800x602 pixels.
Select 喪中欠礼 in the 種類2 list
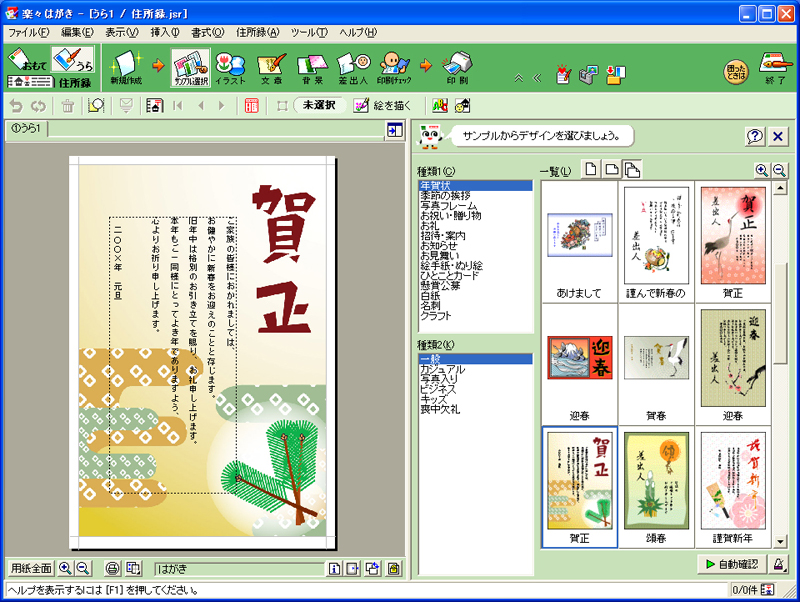pyautogui.click(x=440, y=410)
